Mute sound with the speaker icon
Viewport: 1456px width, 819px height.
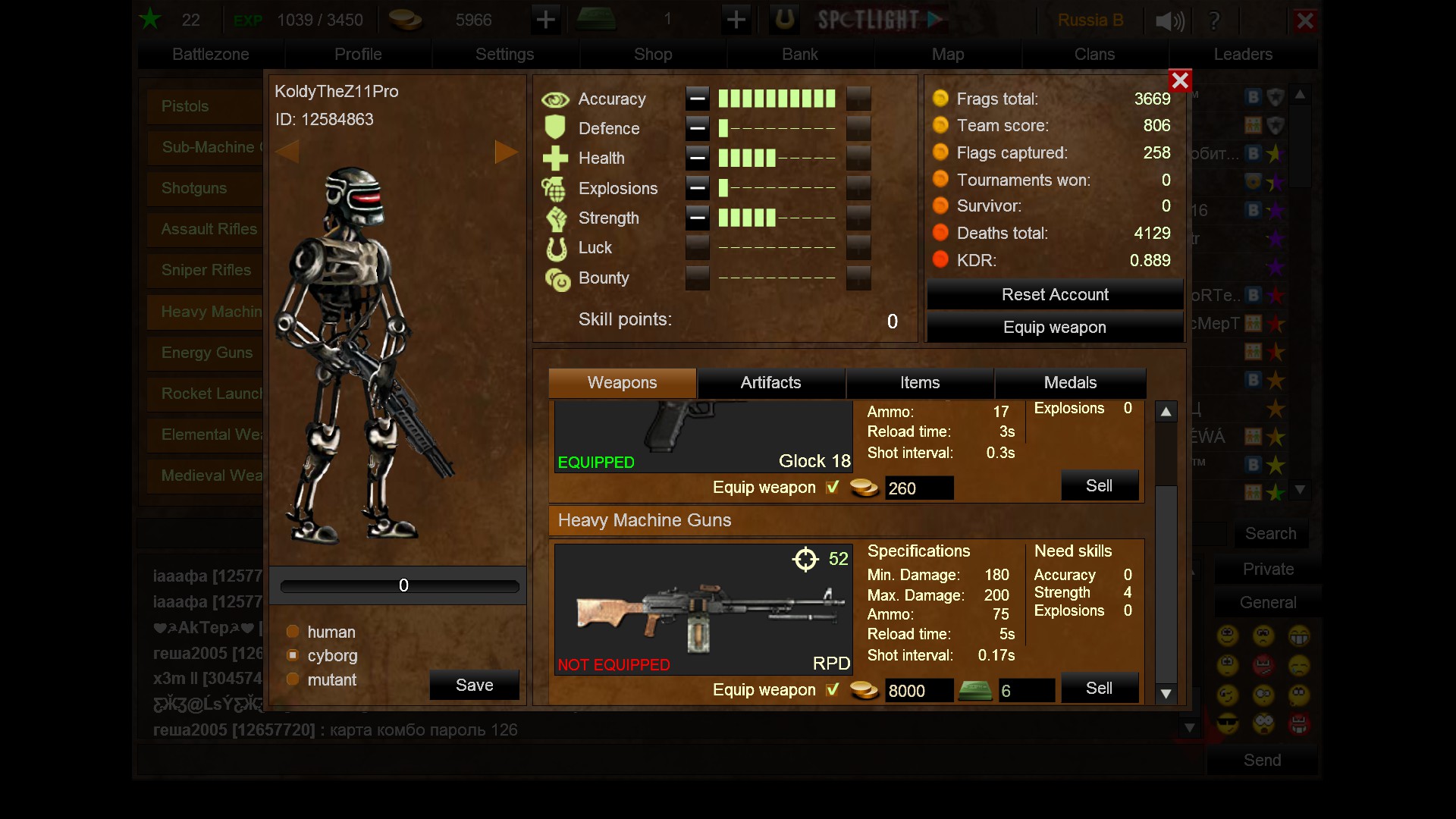[1169, 20]
